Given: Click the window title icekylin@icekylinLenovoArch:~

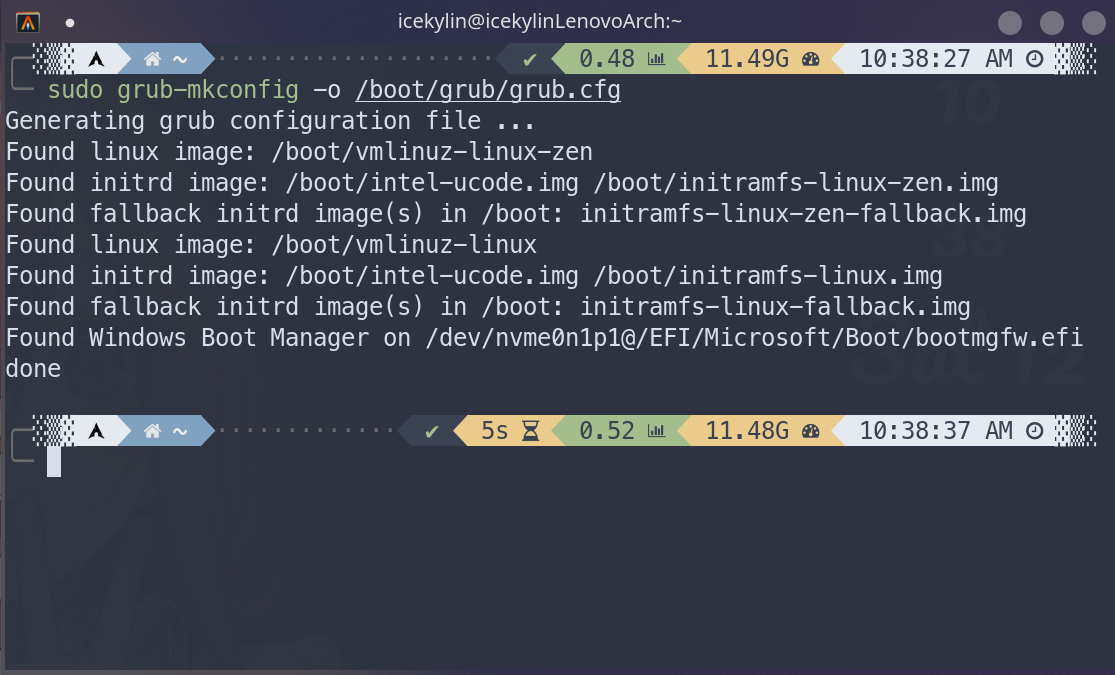Looking at the screenshot, I should 540,22.
